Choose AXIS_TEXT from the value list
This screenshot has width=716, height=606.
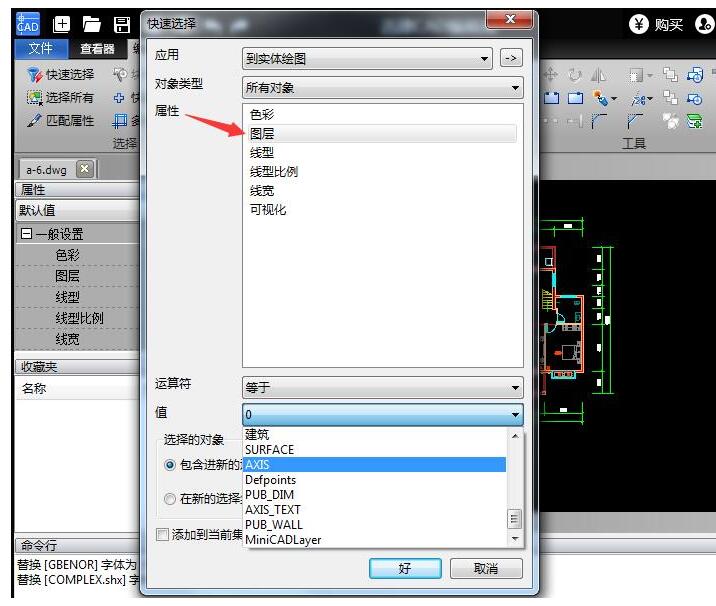(374, 509)
